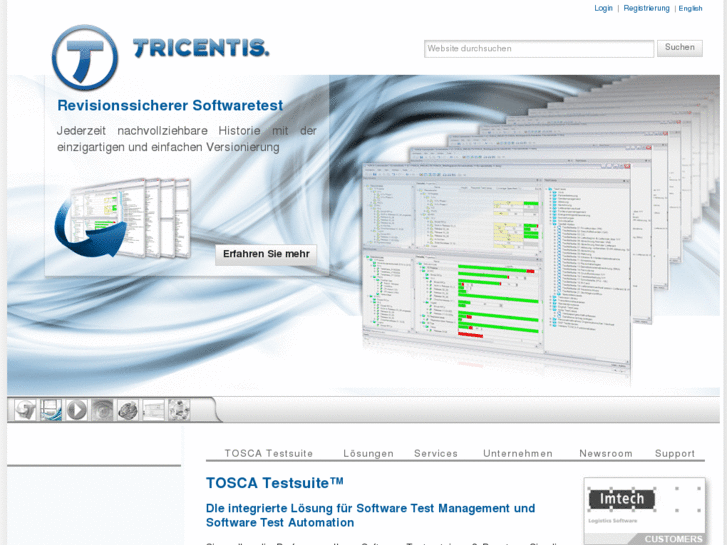727x545 pixels.
Task: Click the integrierte Lösung subheading text
Action: click(370, 515)
